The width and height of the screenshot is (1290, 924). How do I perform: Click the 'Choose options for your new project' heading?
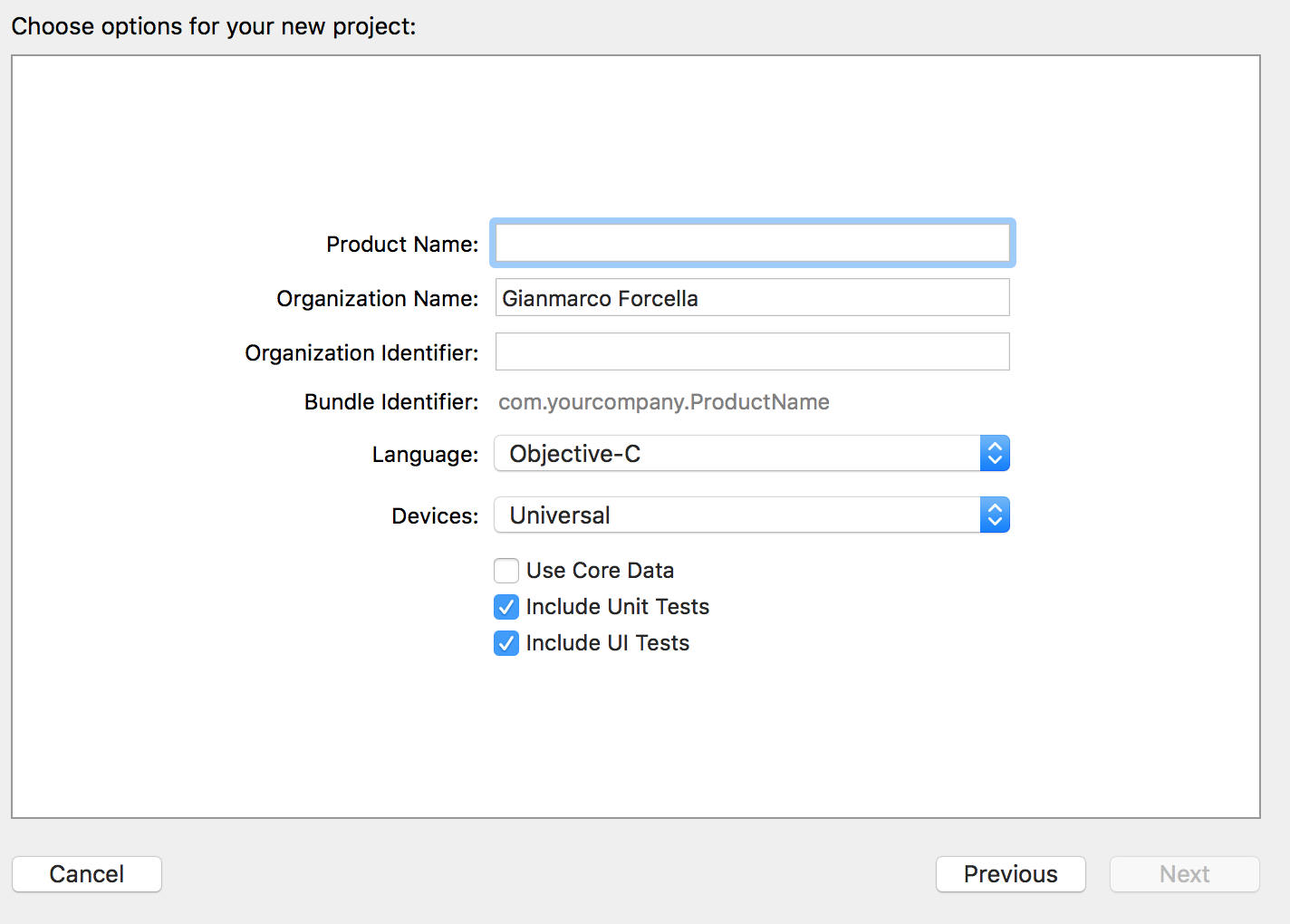tap(214, 26)
